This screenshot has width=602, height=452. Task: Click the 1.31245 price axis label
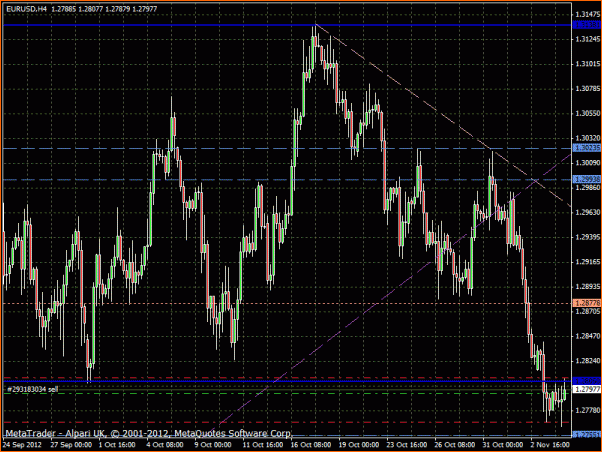tap(587, 39)
